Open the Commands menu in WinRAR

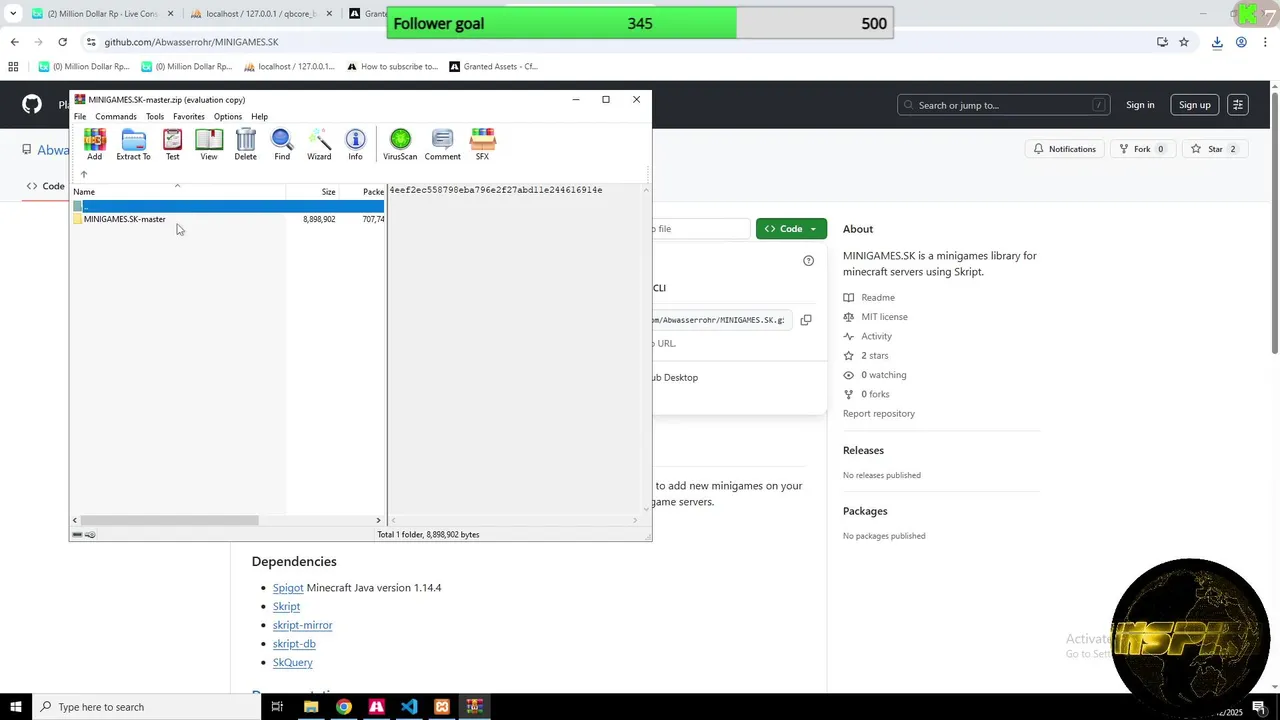coord(116,117)
